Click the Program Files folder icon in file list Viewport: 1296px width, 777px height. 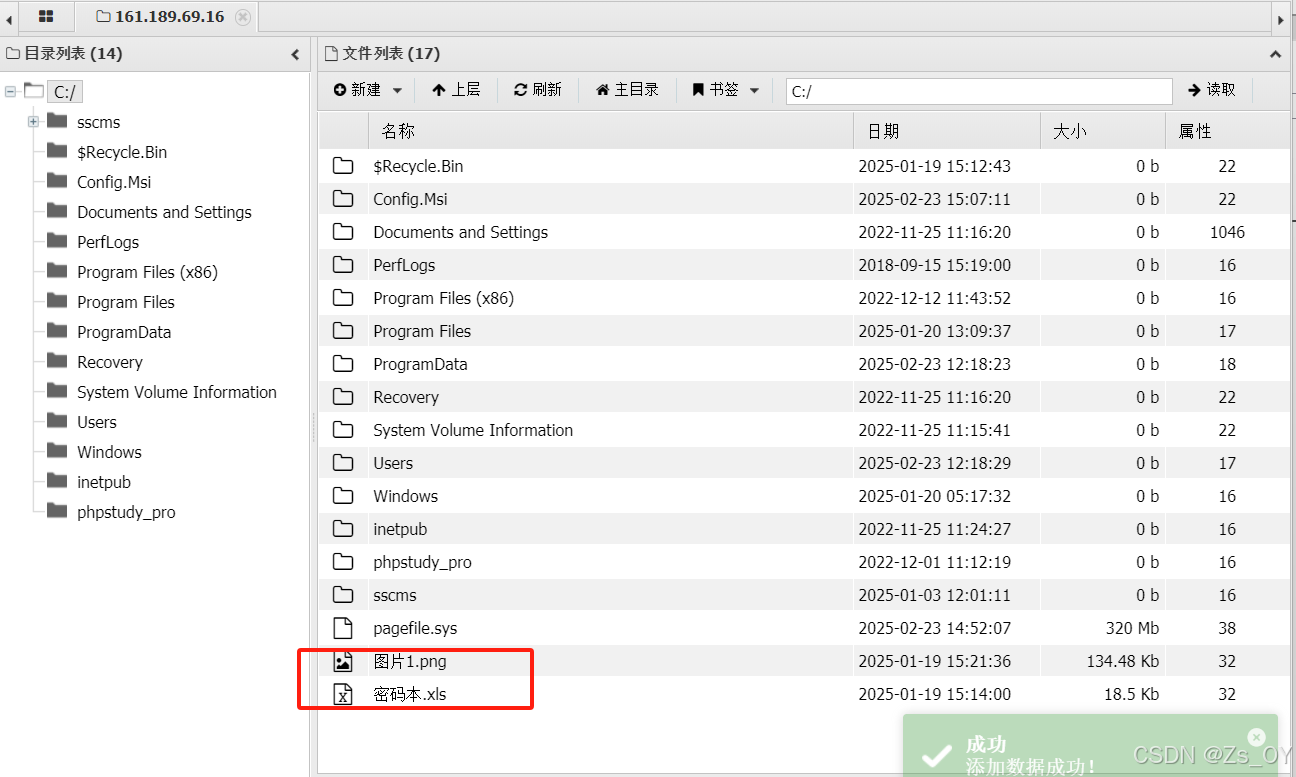pos(343,331)
